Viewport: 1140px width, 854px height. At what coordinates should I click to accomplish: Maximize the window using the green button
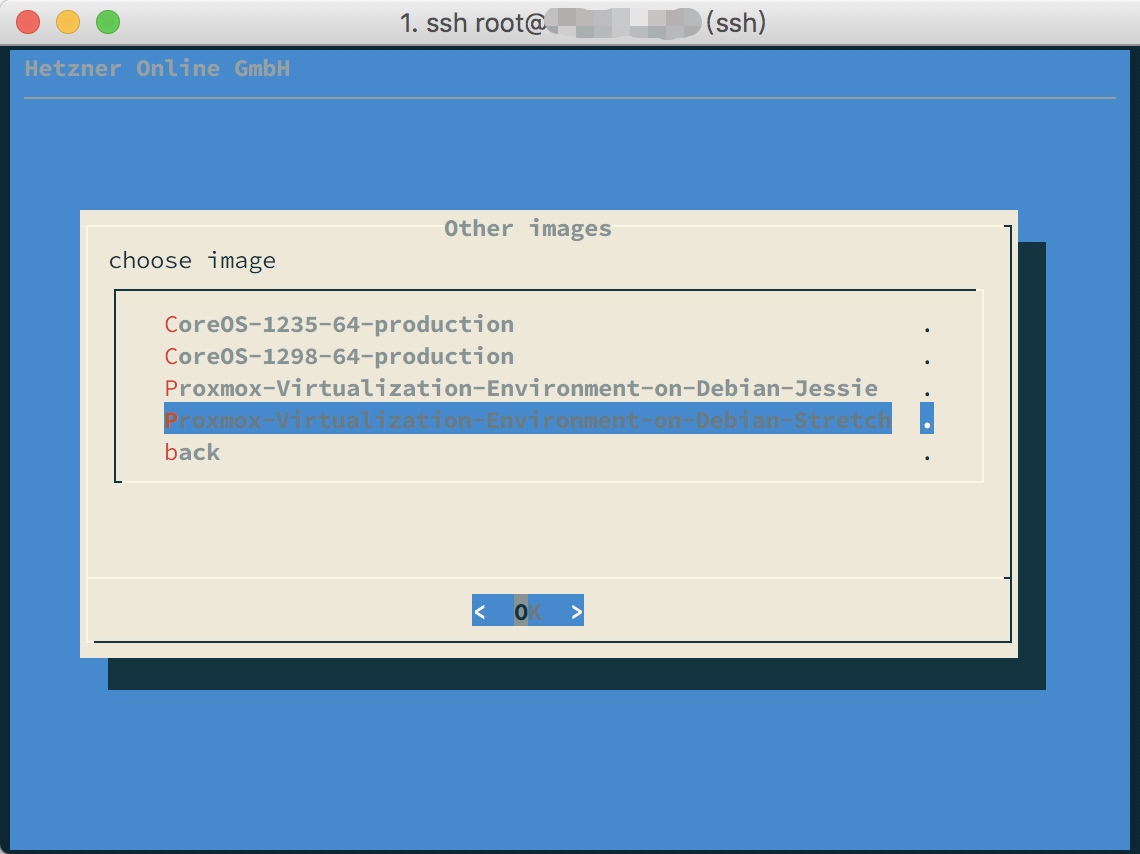click(x=108, y=22)
